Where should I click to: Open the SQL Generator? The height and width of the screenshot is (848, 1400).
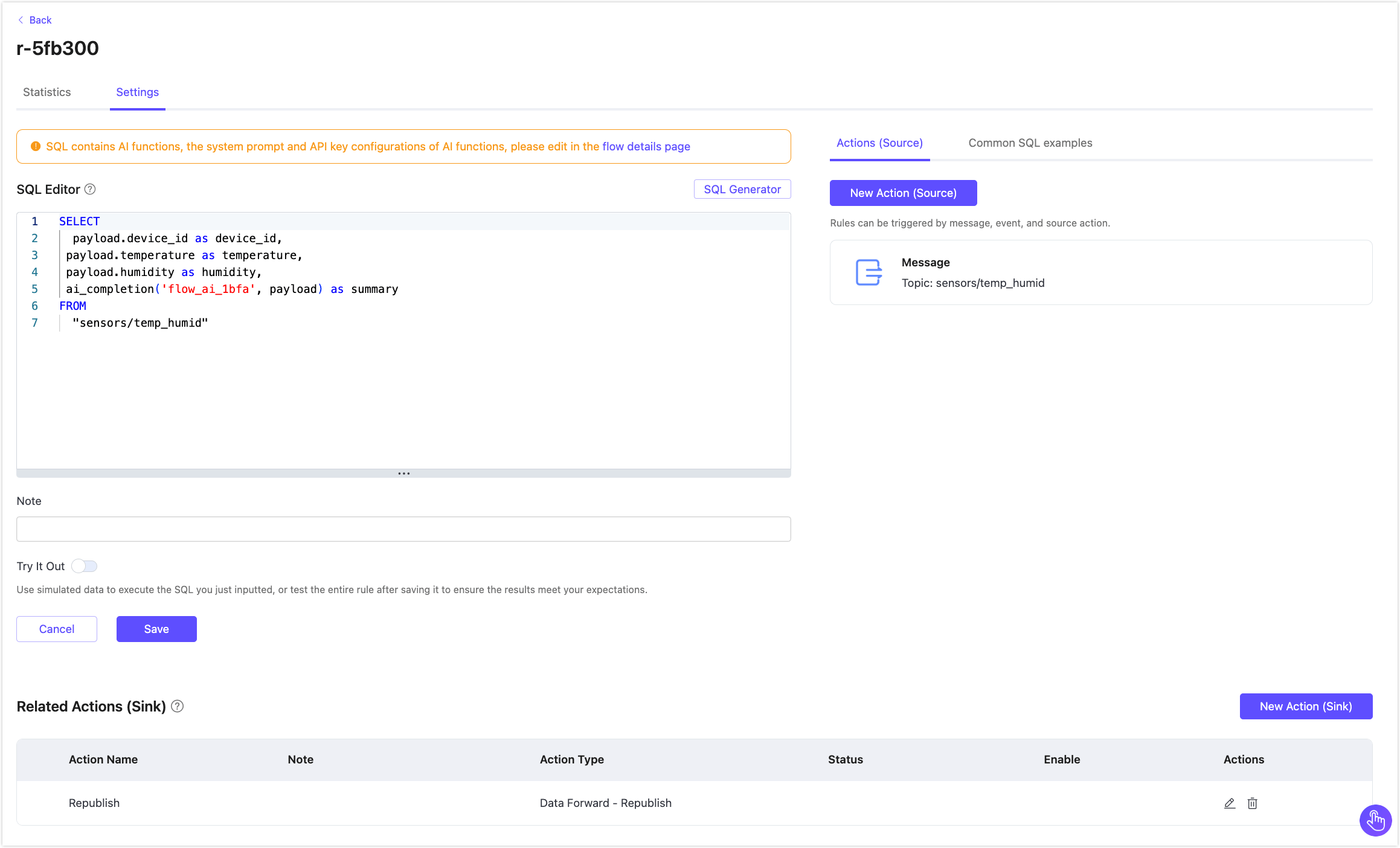[742, 189]
